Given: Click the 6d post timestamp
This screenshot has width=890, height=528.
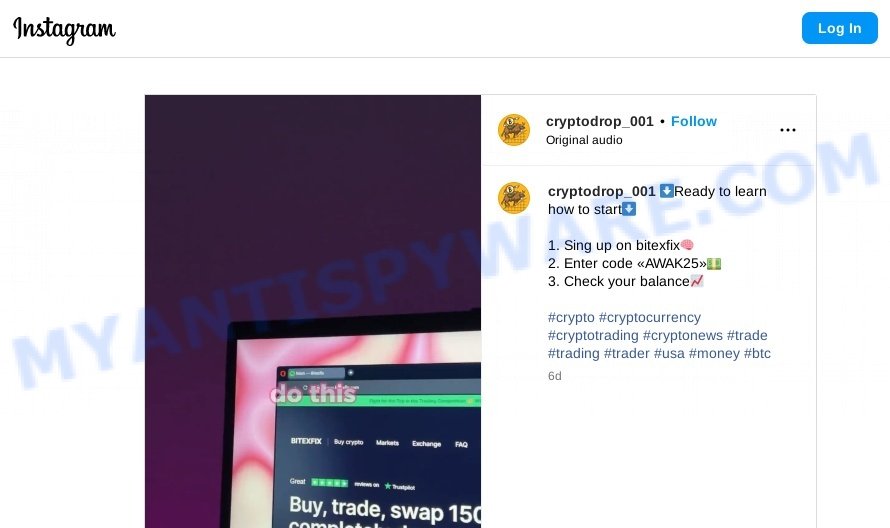Looking at the screenshot, I should click(x=555, y=376).
